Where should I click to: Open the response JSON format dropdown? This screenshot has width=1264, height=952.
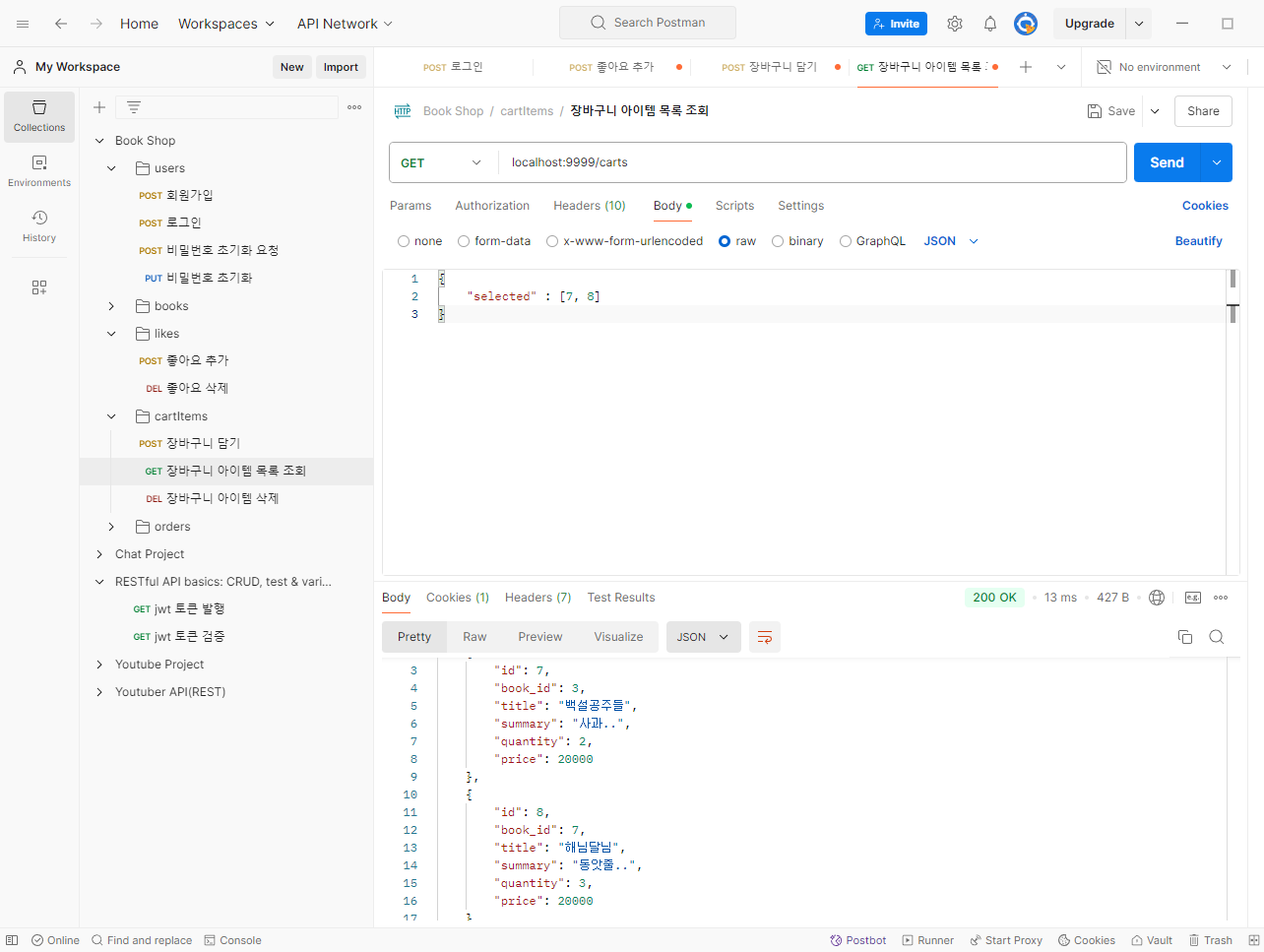coord(704,637)
